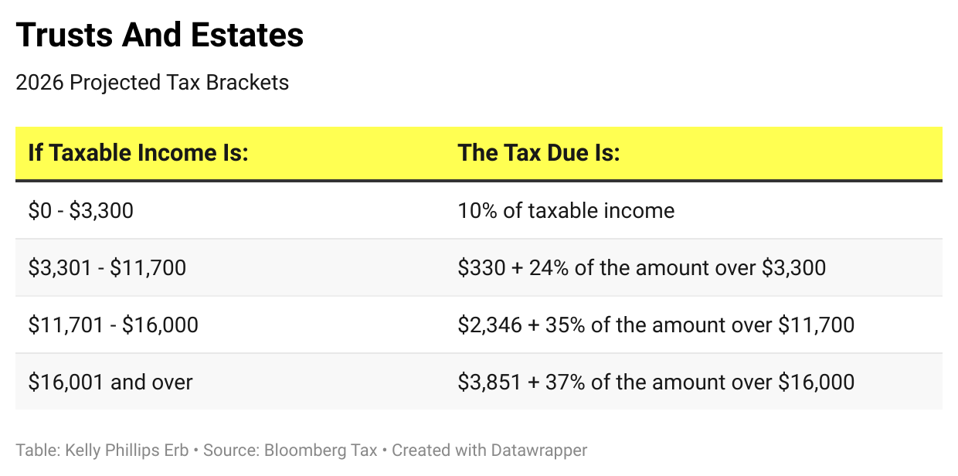This screenshot has width=958, height=476.
Task: Select the "$16,001 and over" income cell
Action: [x=110, y=382]
